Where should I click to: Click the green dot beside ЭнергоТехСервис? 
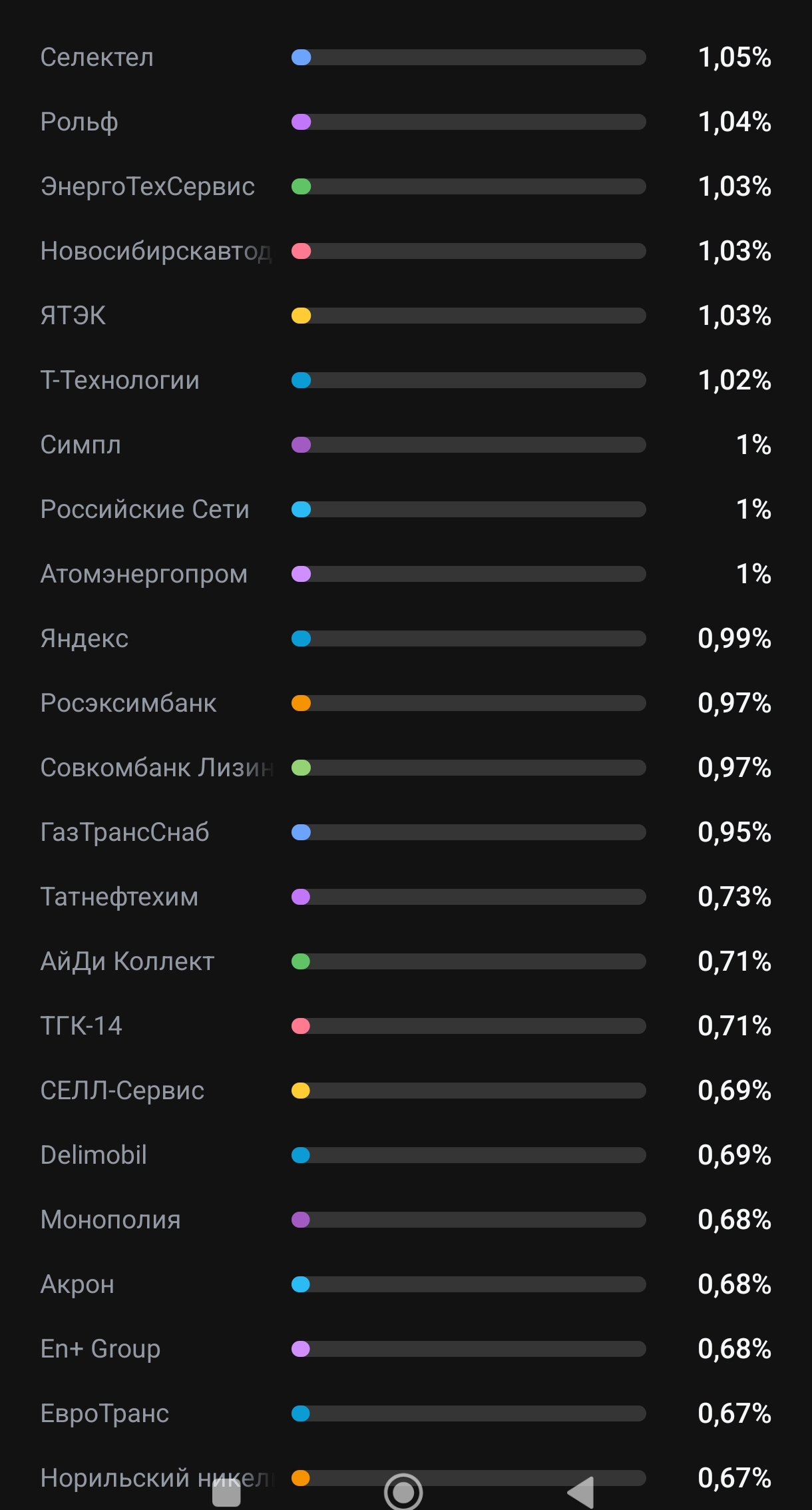(302, 186)
